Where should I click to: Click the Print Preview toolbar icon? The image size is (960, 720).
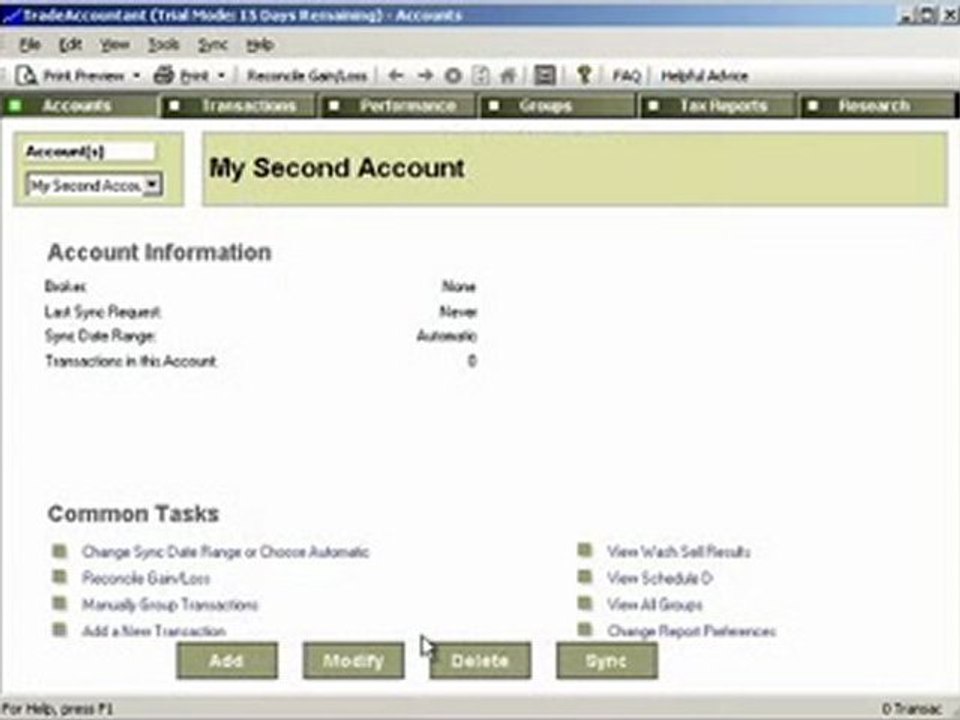(26, 75)
